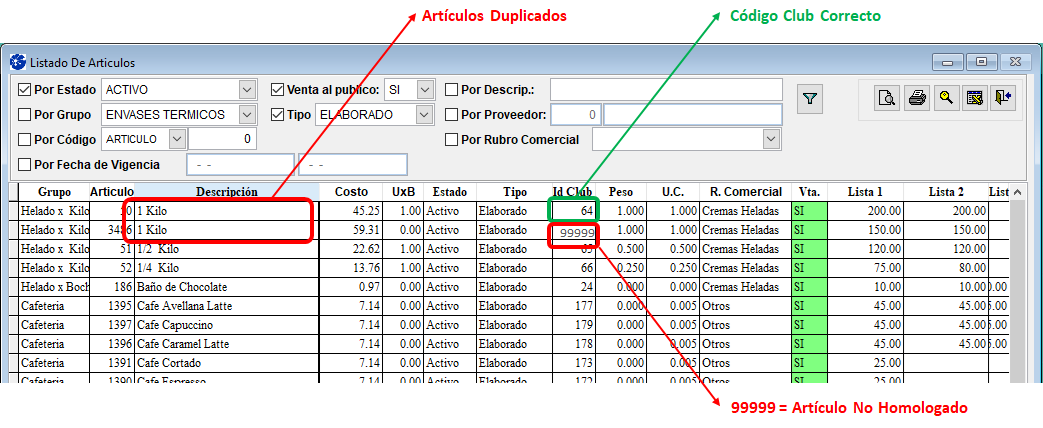Open the Venta al publico SI dropdown
The image size is (1043, 428).
click(x=425, y=89)
